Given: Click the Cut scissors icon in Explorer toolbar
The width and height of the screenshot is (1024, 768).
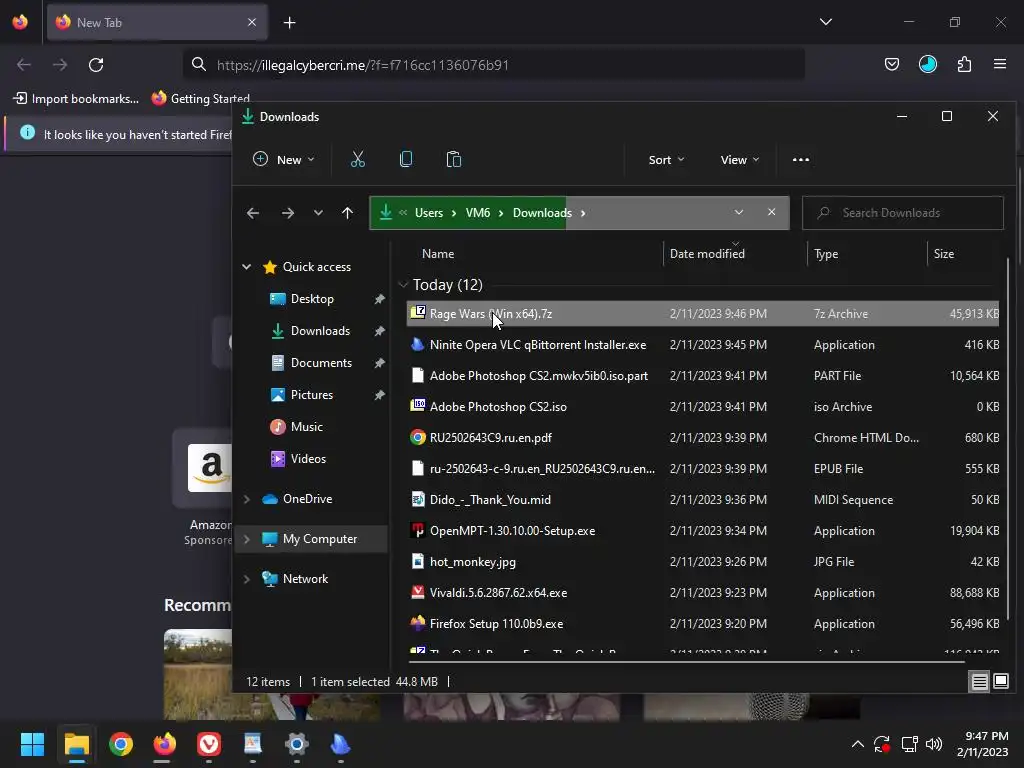Looking at the screenshot, I should click(x=357, y=159).
